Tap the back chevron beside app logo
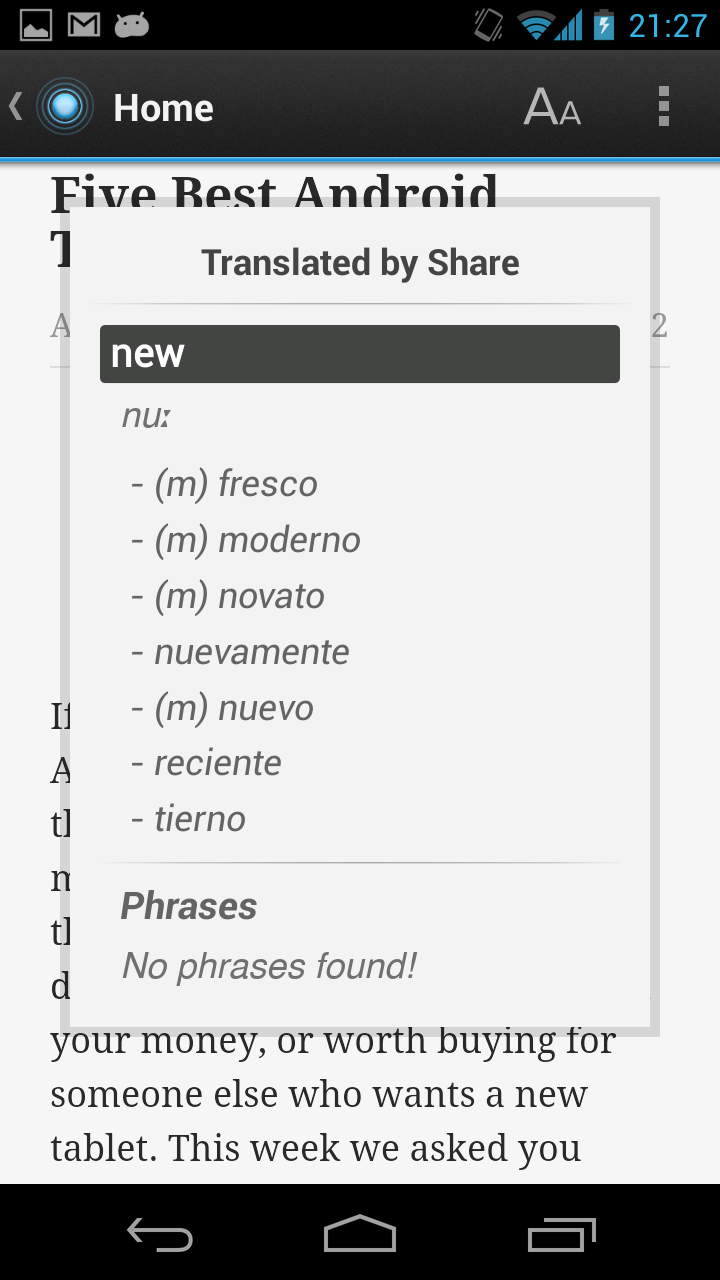This screenshot has height=1280, width=720. click(x=16, y=106)
